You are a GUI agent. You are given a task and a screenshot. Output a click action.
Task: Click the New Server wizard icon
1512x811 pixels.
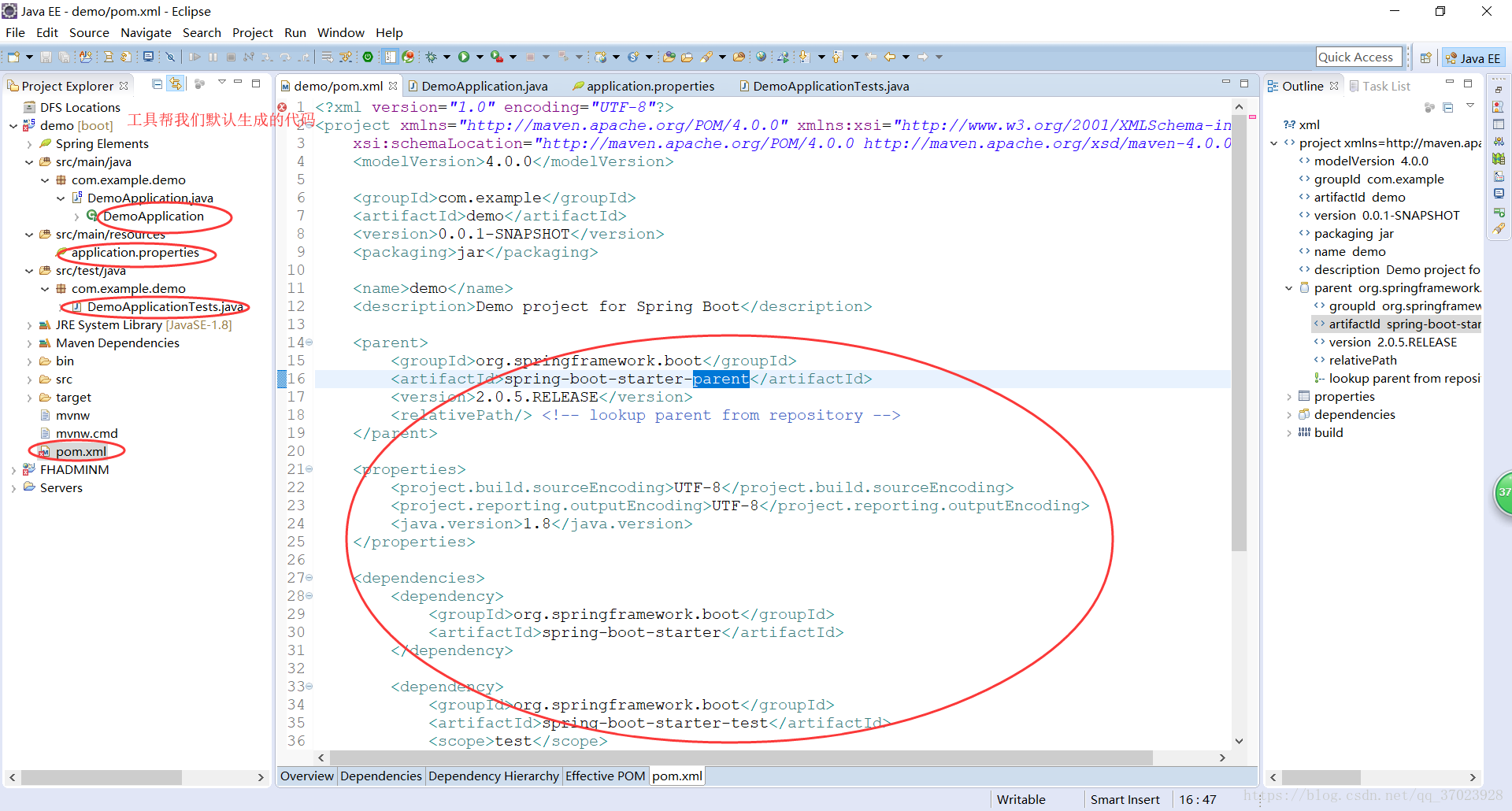[600, 57]
